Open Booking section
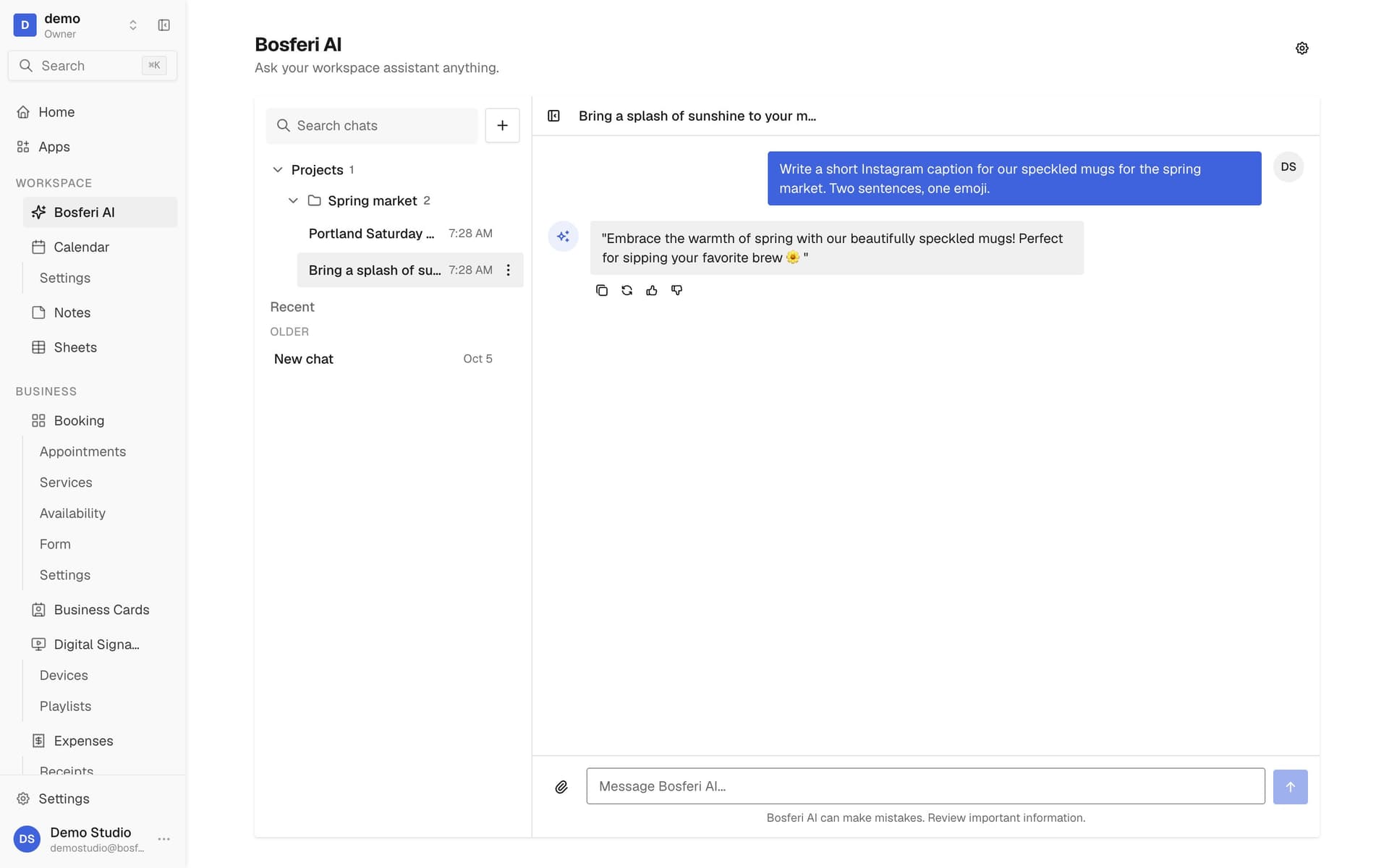The width and height of the screenshot is (1389, 868). 100,420
